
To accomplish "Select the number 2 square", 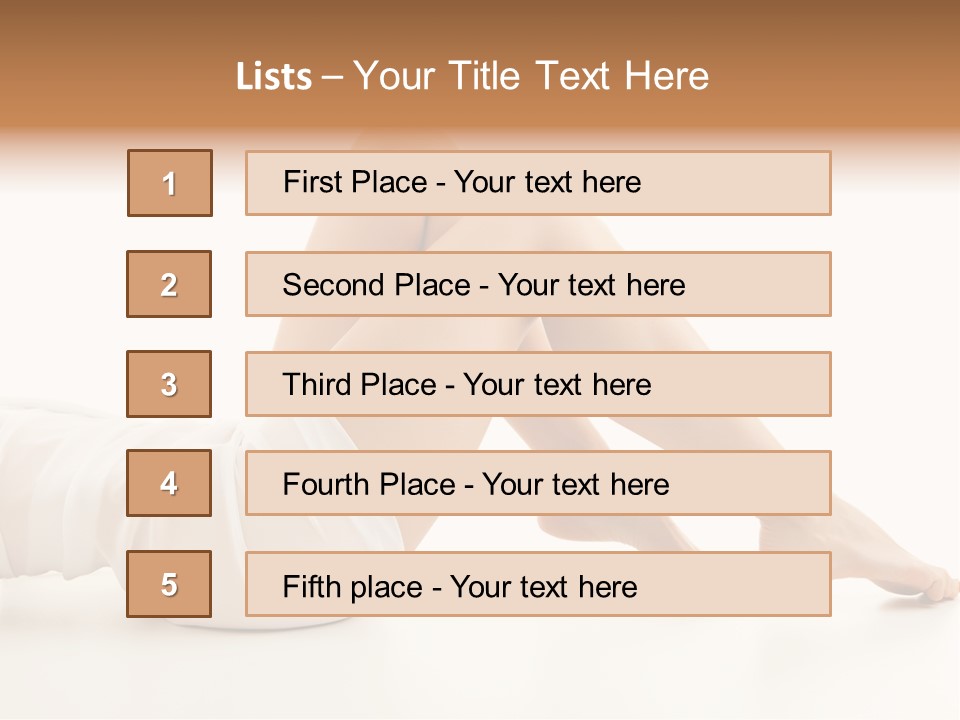I will [x=169, y=284].
